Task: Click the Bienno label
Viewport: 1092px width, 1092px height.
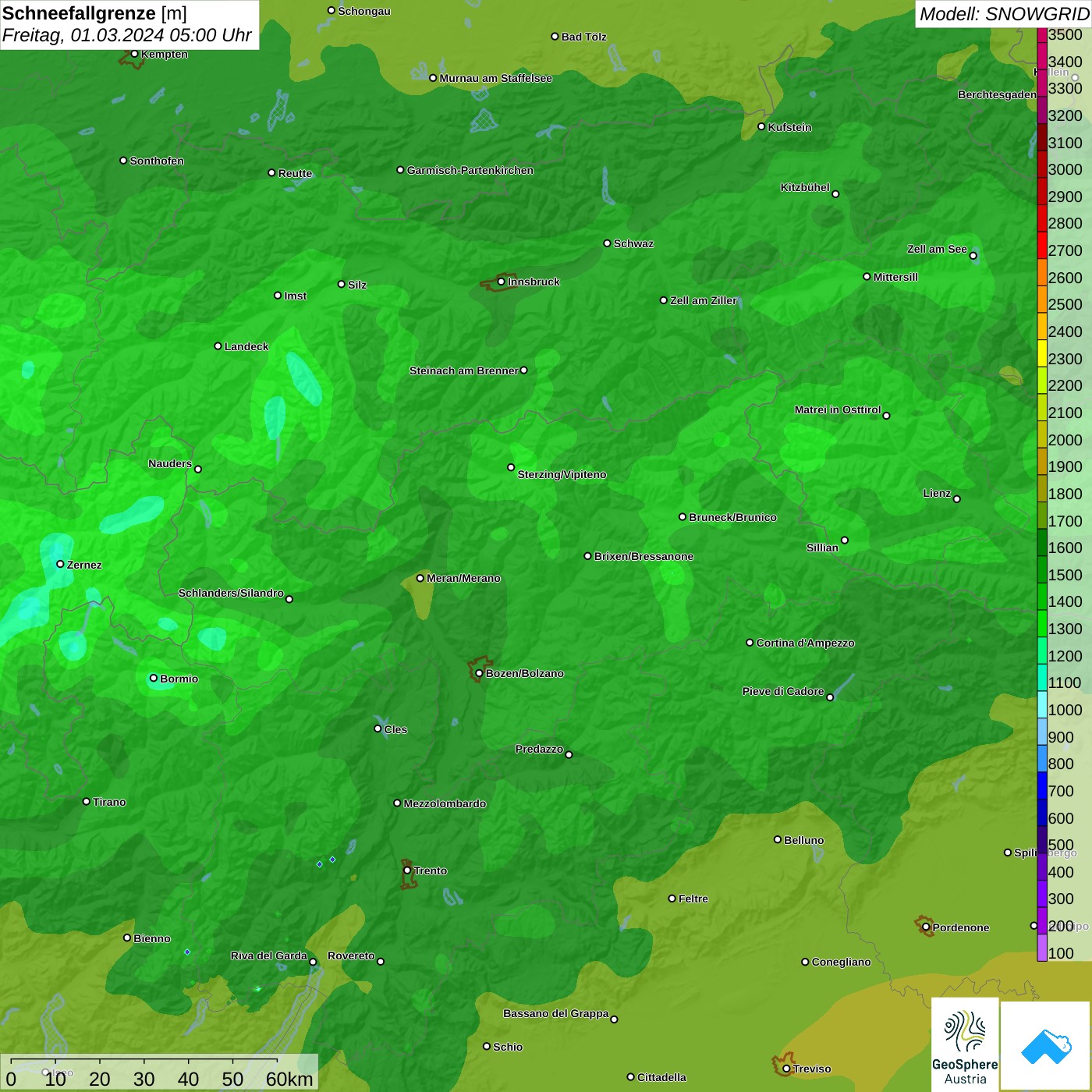Action: tap(152, 938)
